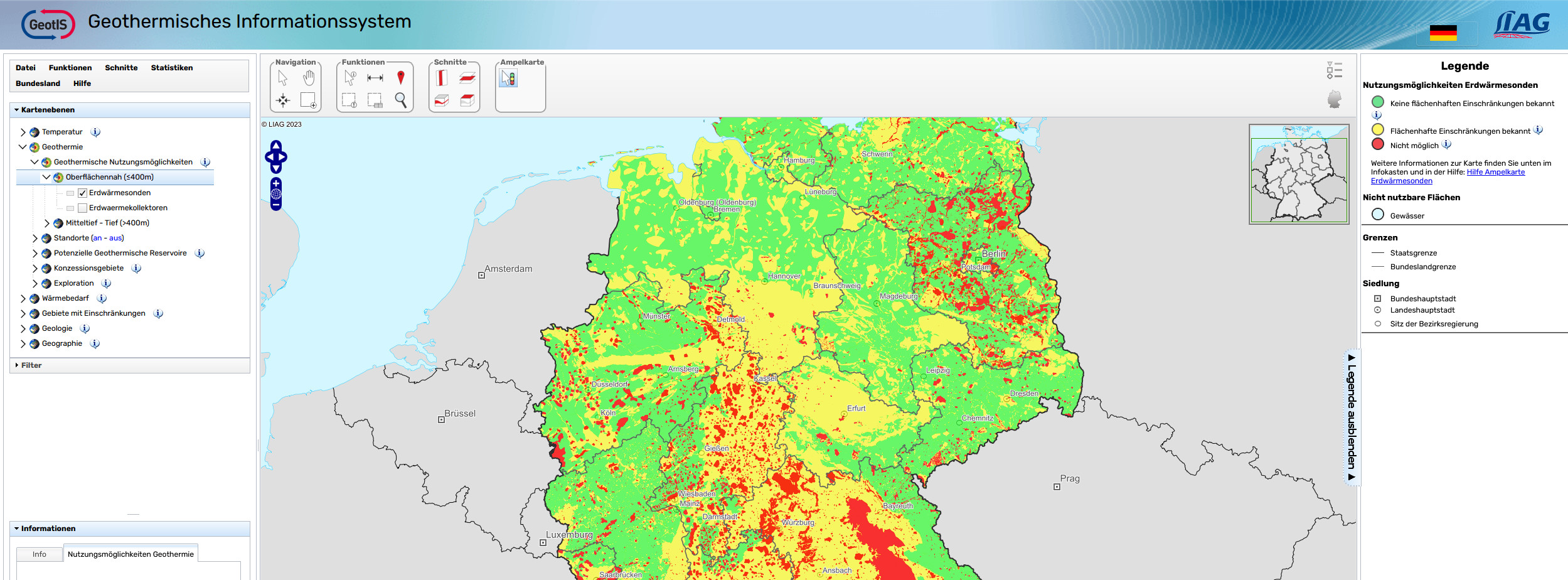Screen dimensions: 1568x580
Task: Collapse the Oberflächennah (≤400m) tree node
Action: 46,177
